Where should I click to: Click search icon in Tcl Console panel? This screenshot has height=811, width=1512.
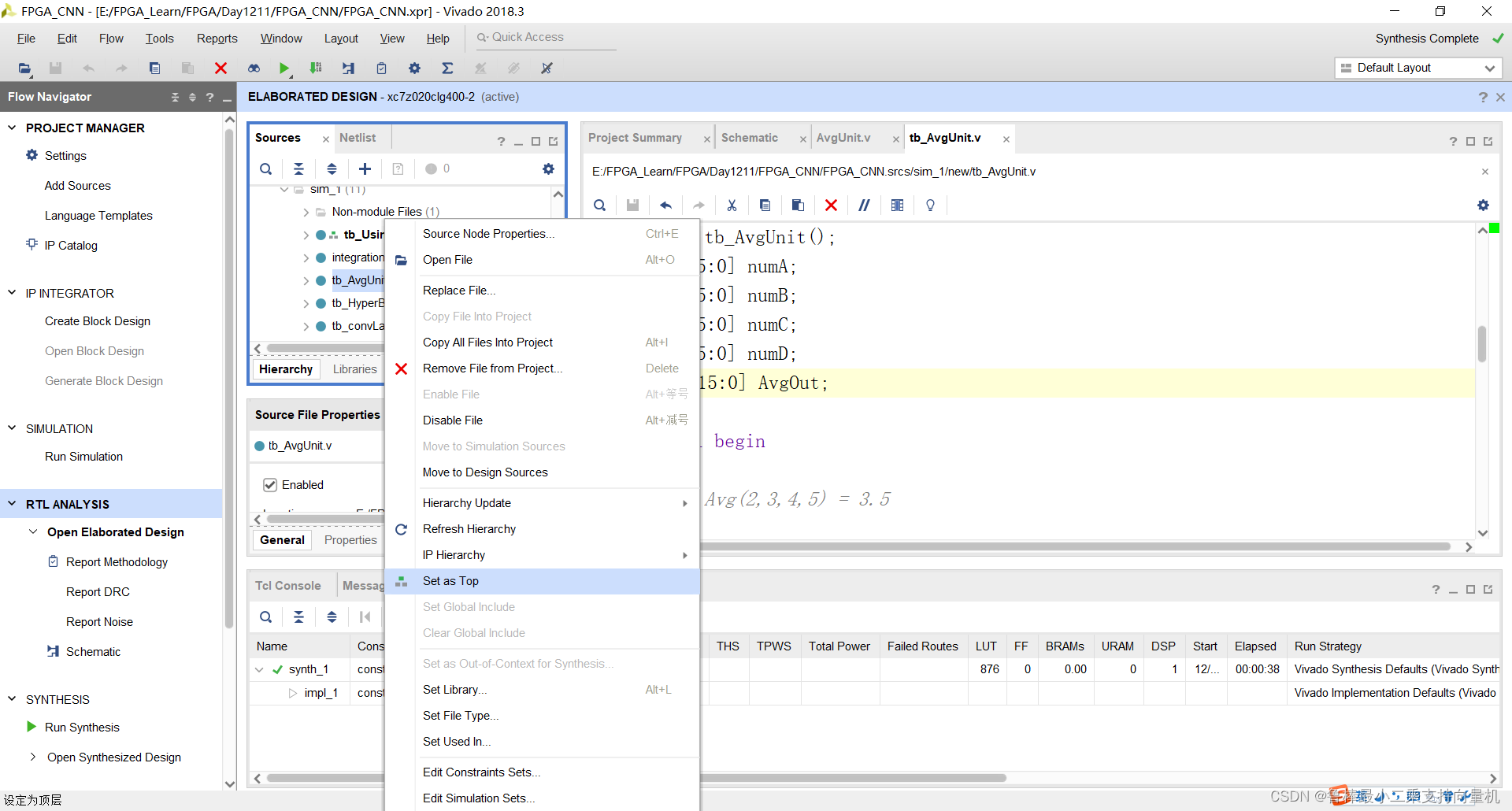point(266,617)
